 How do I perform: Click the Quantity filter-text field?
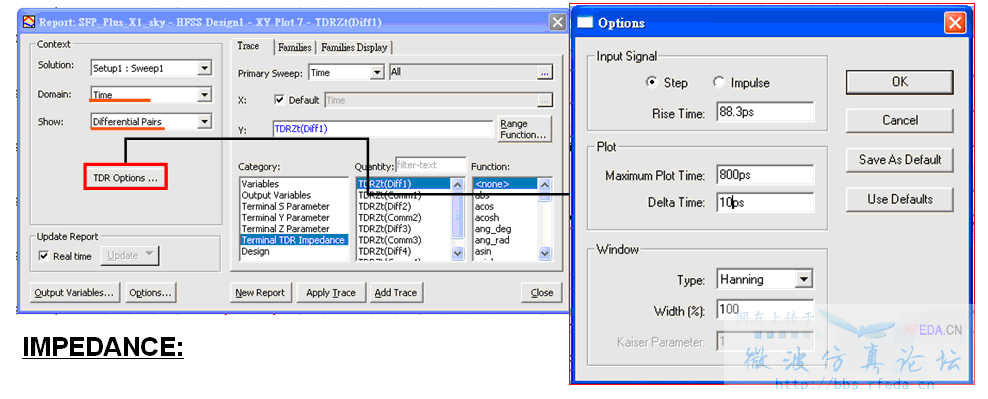[430, 166]
